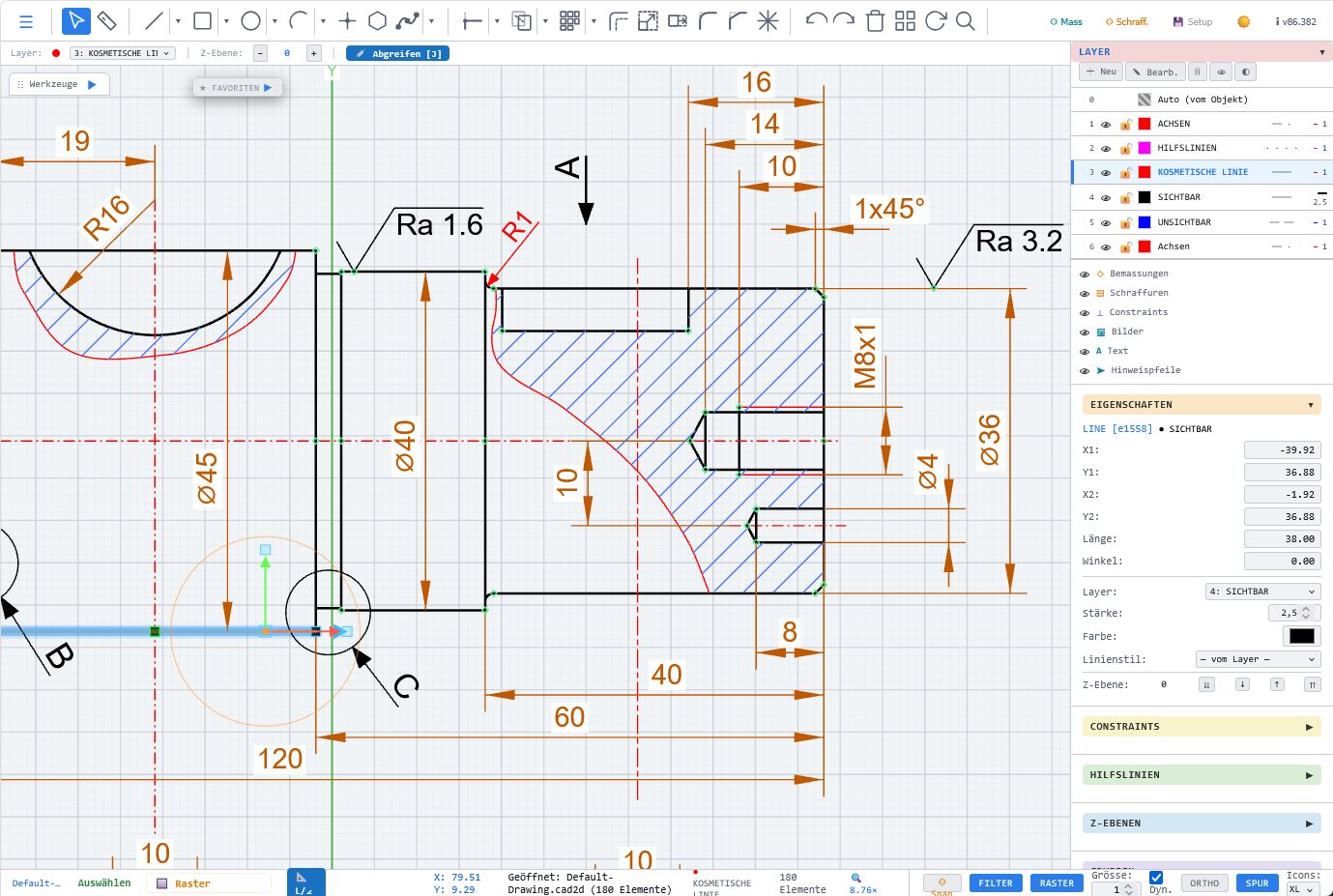This screenshot has width=1333, height=896.
Task: Activate the dimension tool
Action: [x=473, y=21]
